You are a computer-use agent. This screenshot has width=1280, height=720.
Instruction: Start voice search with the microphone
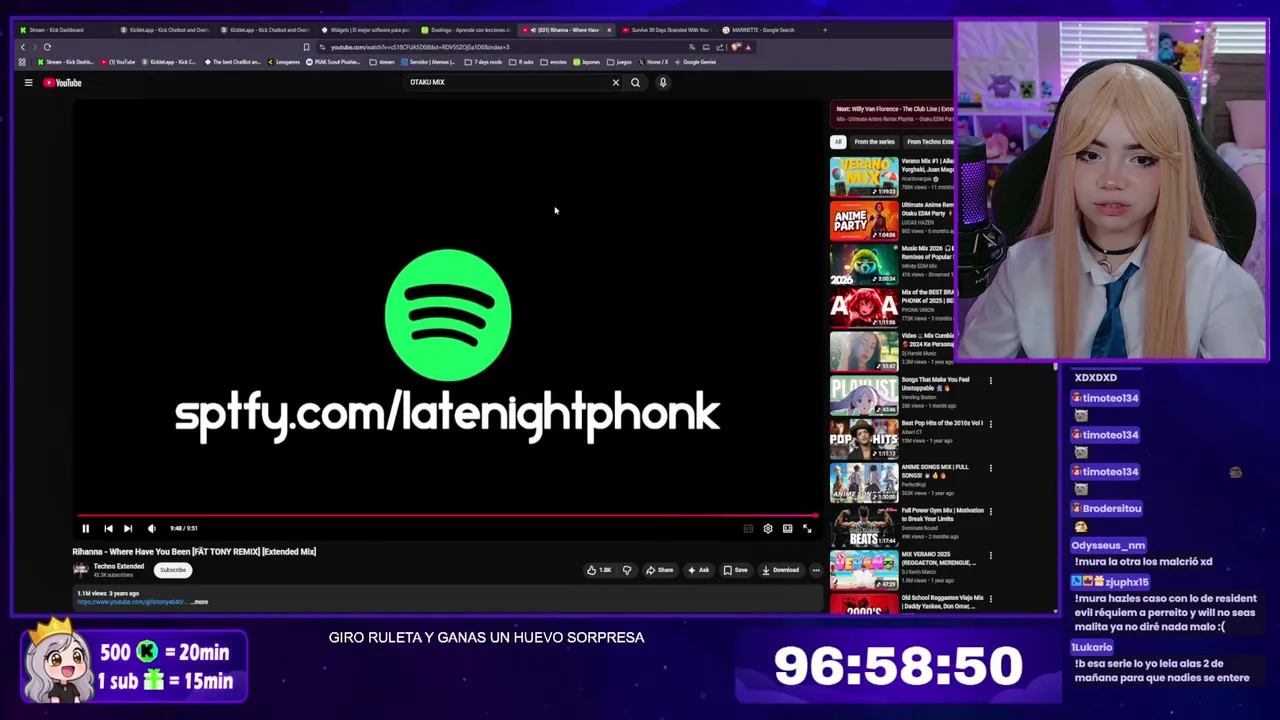(662, 82)
